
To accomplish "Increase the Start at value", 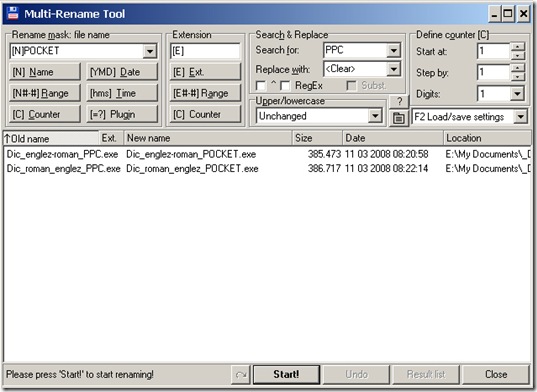I will coord(518,47).
